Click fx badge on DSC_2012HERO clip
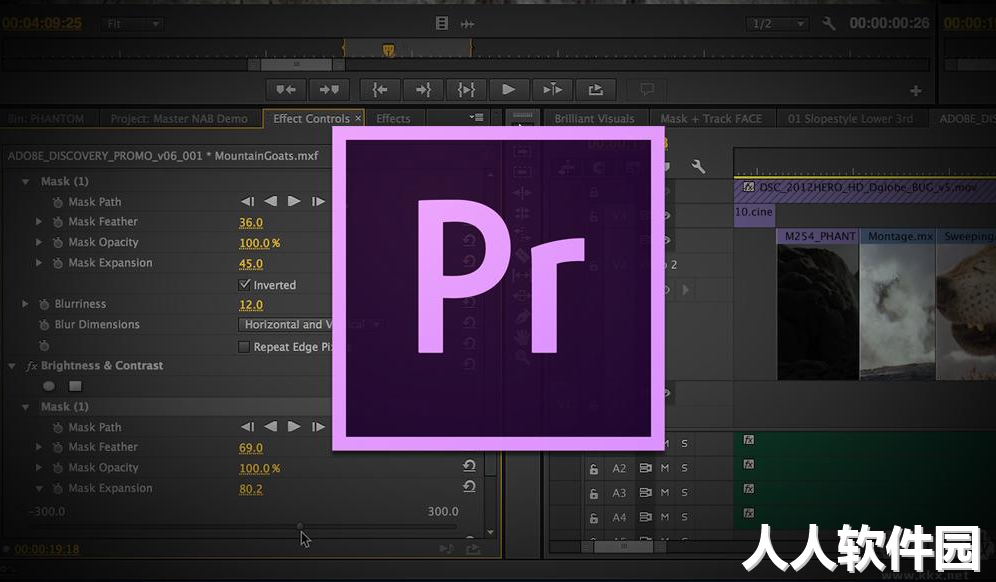 pyautogui.click(x=749, y=187)
